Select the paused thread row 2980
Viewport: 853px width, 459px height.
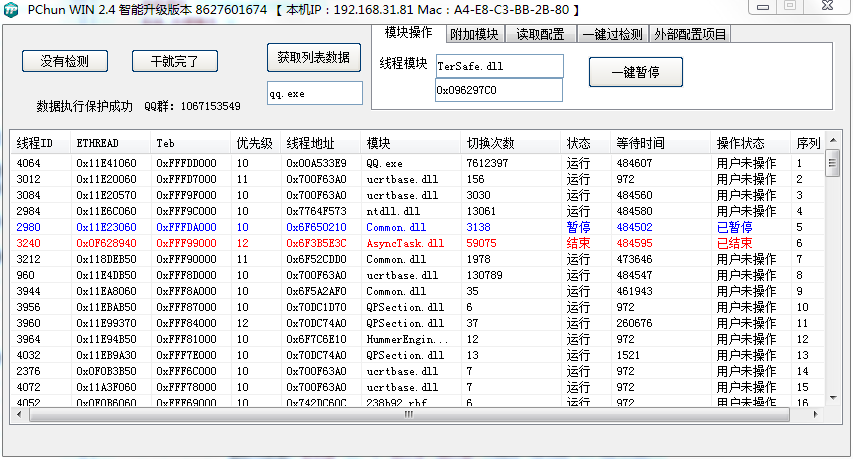tap(400, 227)
